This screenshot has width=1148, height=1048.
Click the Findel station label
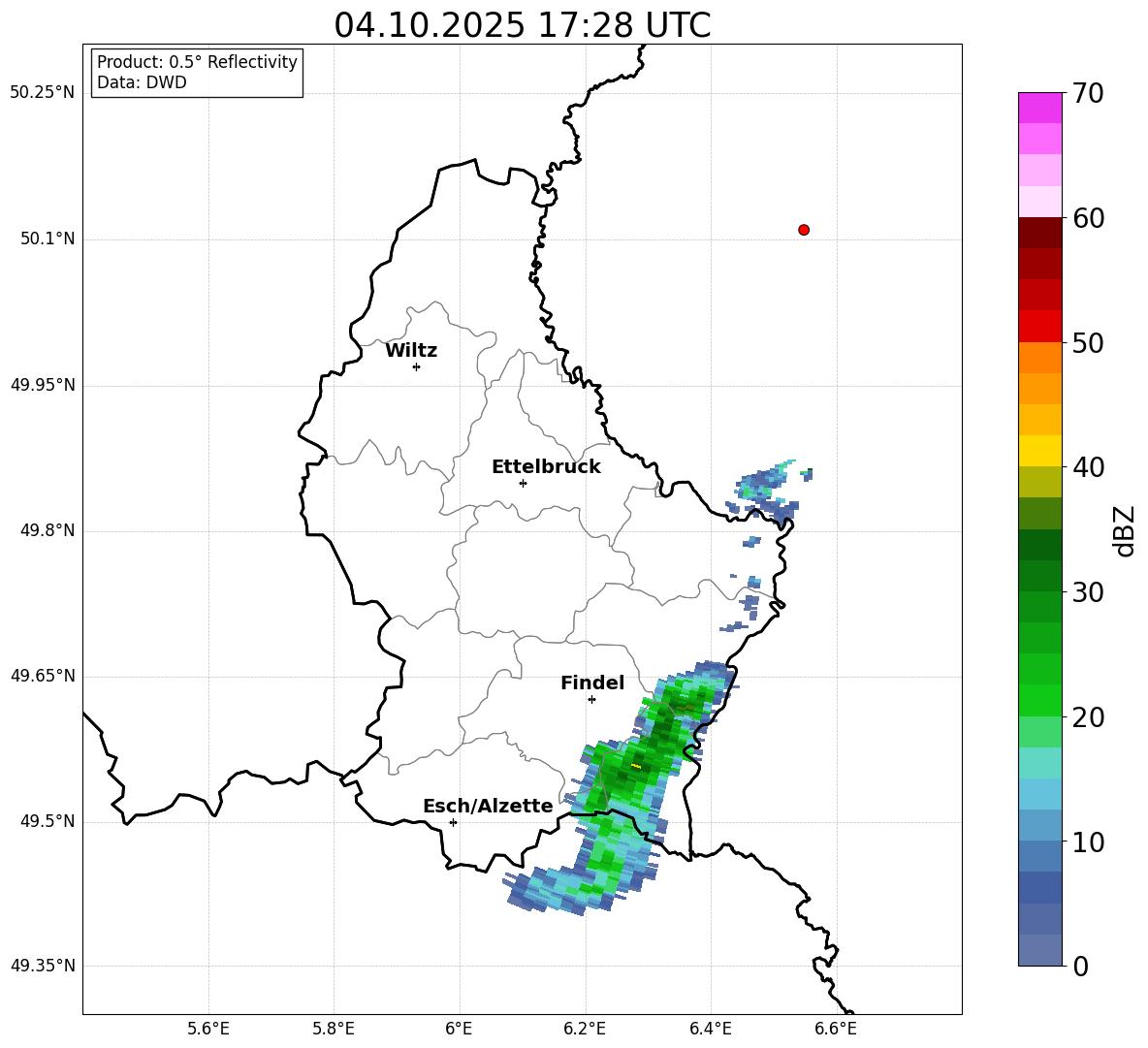coord(592,683)
